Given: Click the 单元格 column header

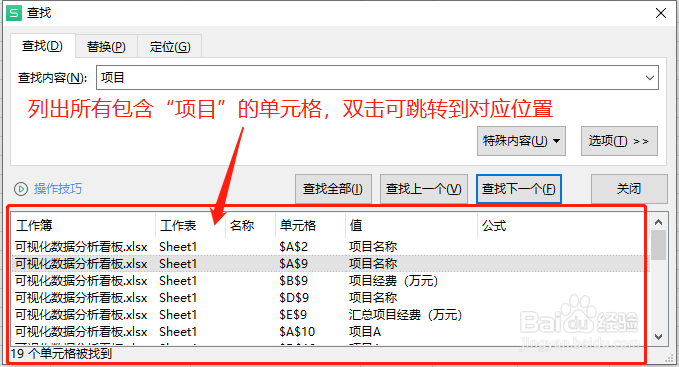Looking at the screenshot, I should (x=310, y=225).
